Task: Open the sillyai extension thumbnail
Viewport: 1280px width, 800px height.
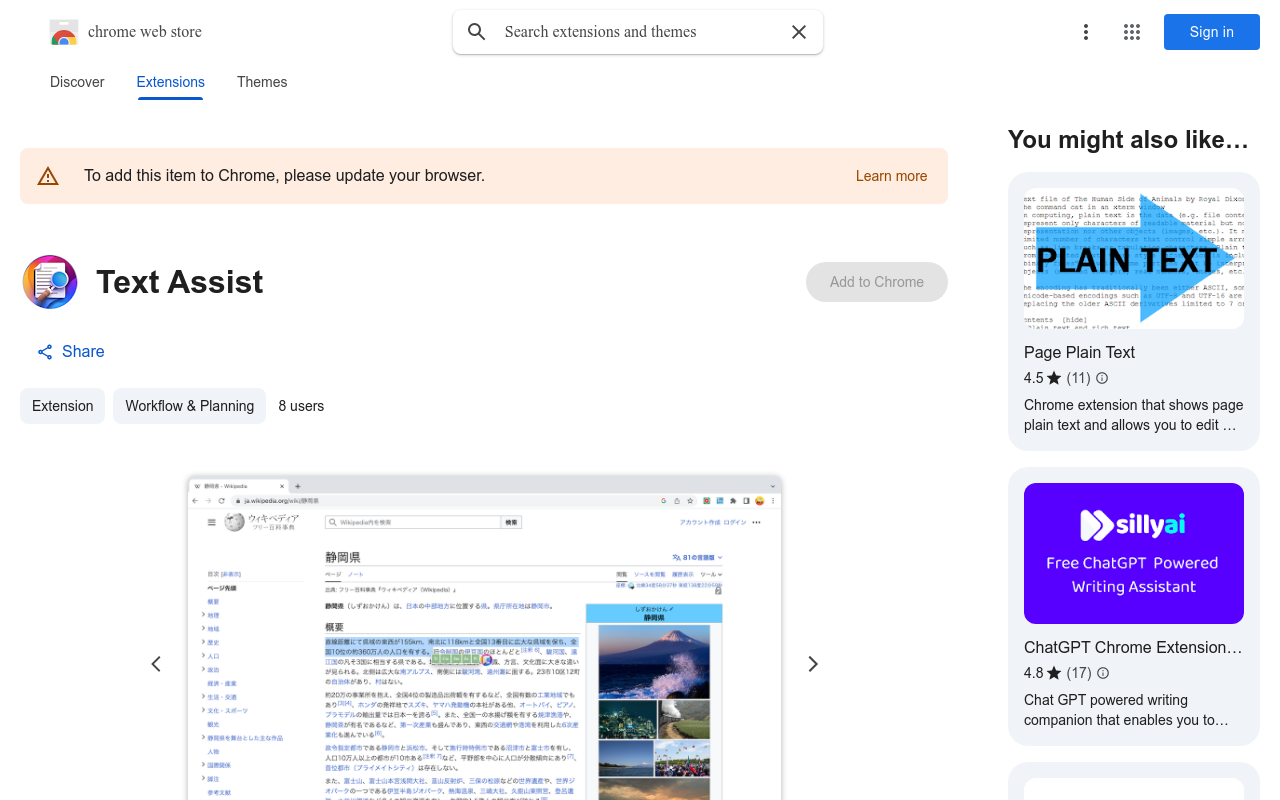Action: coord(1134,553)
